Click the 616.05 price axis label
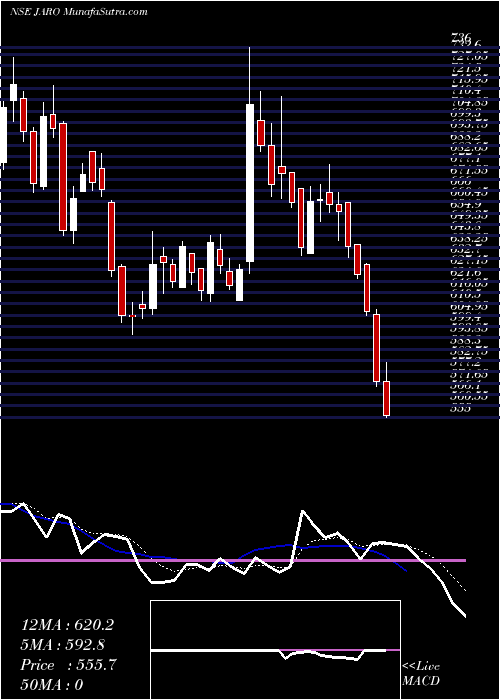 (469, 283)
